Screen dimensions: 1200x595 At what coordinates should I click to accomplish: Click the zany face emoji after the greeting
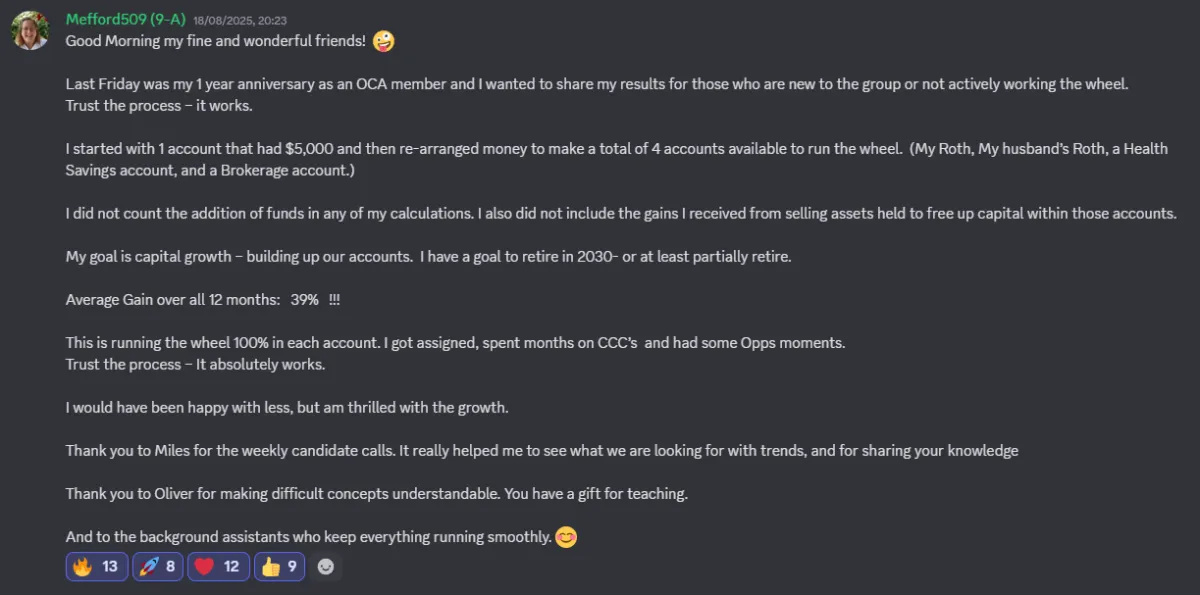click(x=383, y=41)
